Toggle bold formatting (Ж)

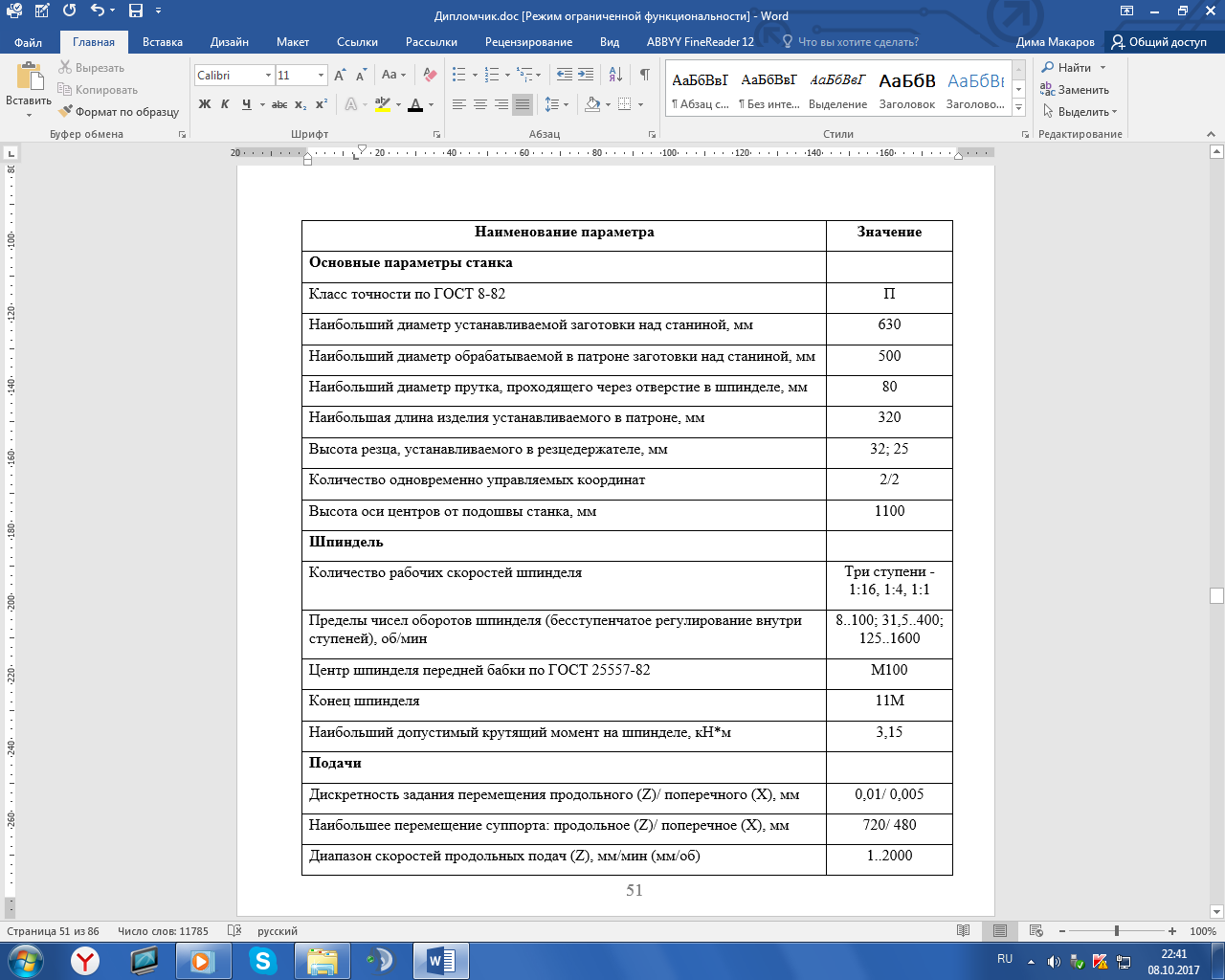point(205,104)
